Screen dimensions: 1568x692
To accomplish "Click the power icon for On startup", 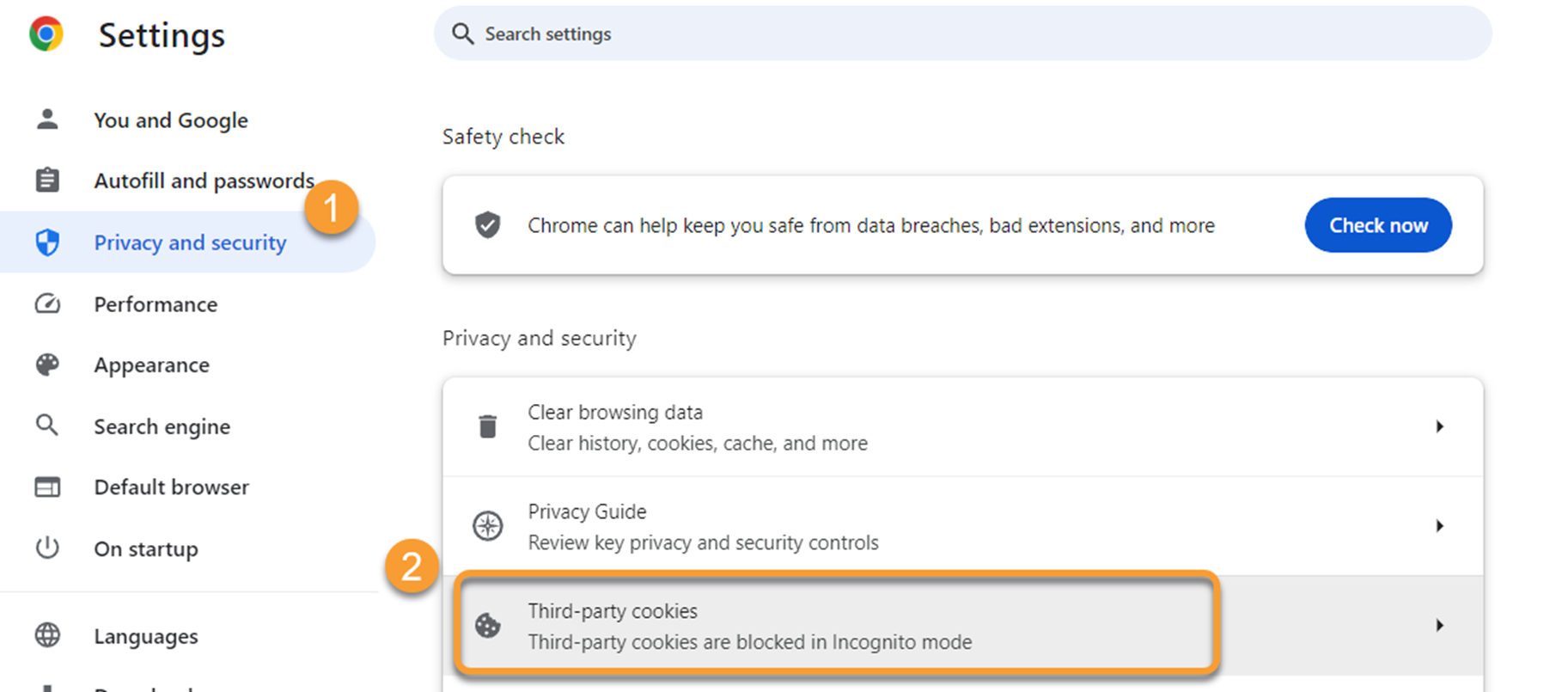I will pos(47,548).
